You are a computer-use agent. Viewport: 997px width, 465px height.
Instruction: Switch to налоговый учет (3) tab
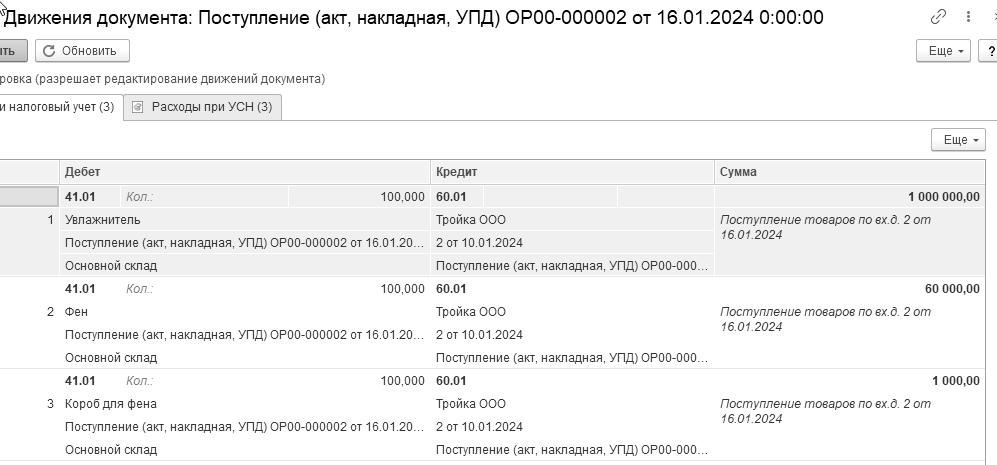pos(57,107)
